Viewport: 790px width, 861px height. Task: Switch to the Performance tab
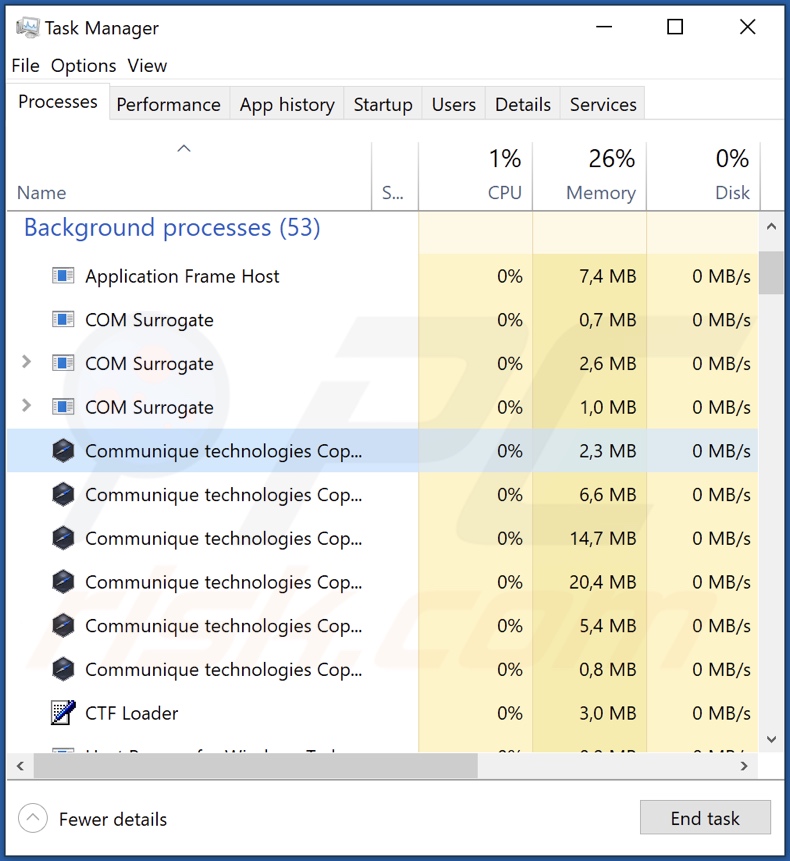(169, 104)
